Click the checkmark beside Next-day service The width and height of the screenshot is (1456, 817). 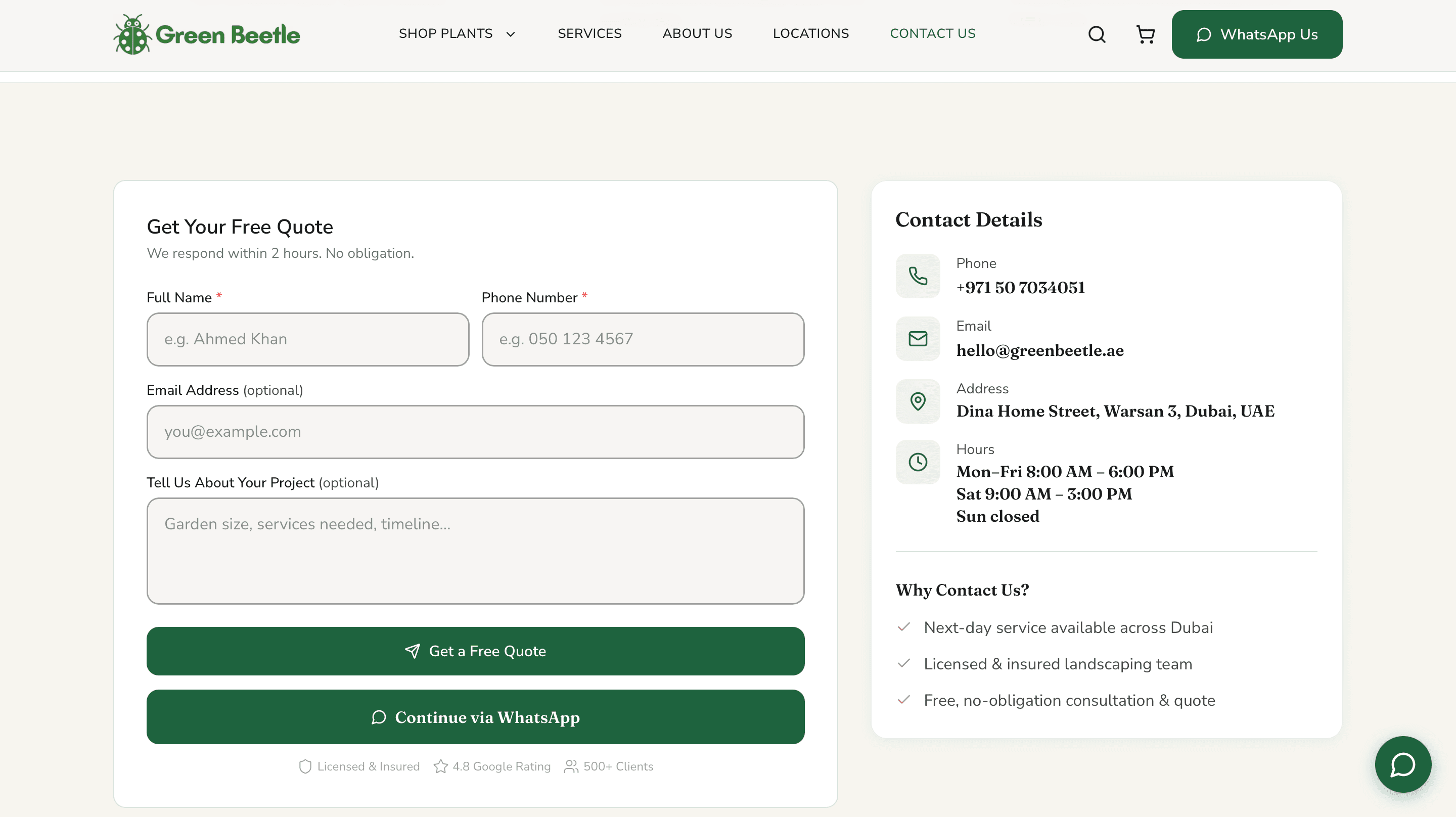(904, 627)
